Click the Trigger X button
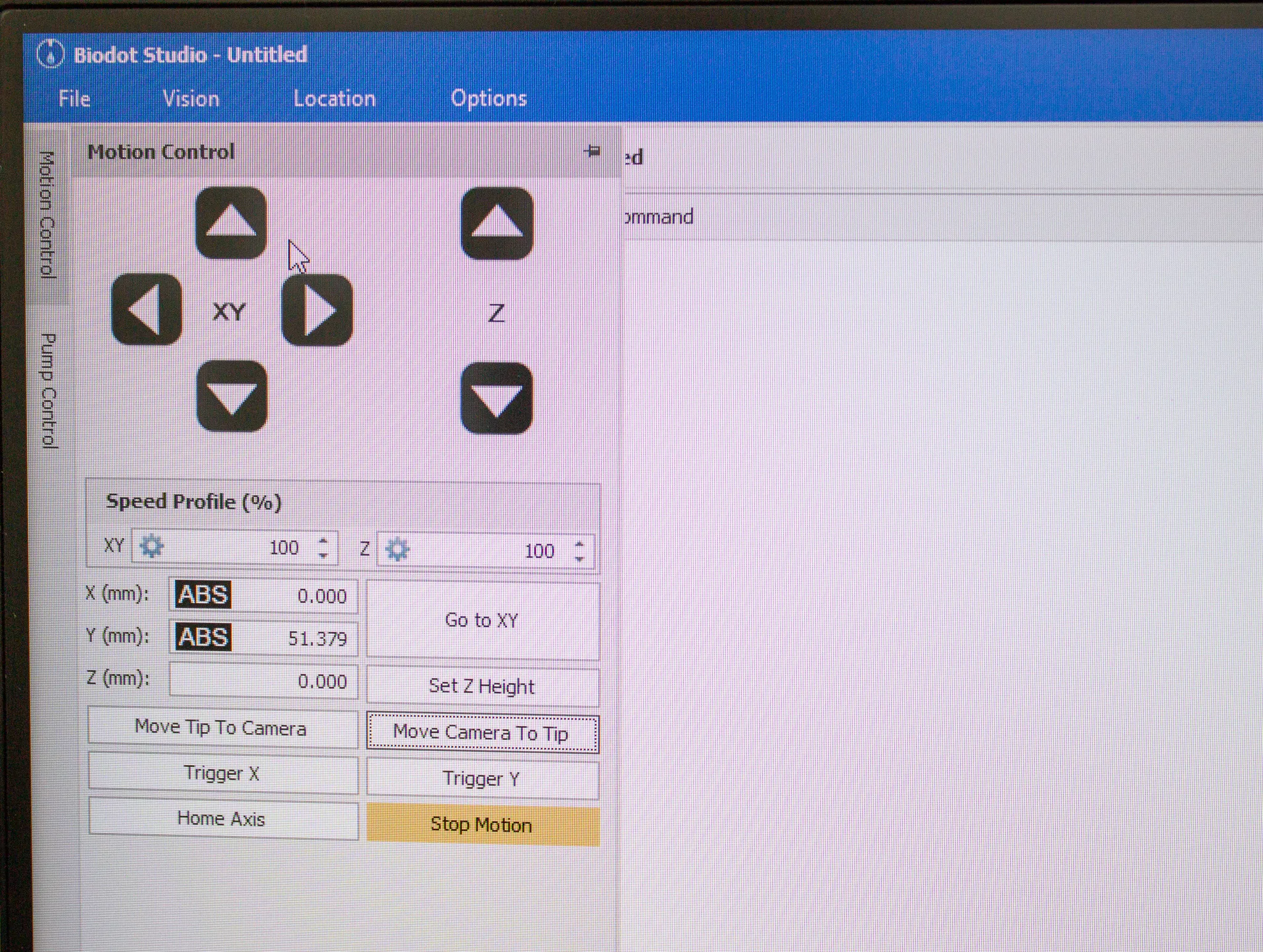The width and height of the screenshot is (1263, 952). pyautogui.click(x=223, y=773)
